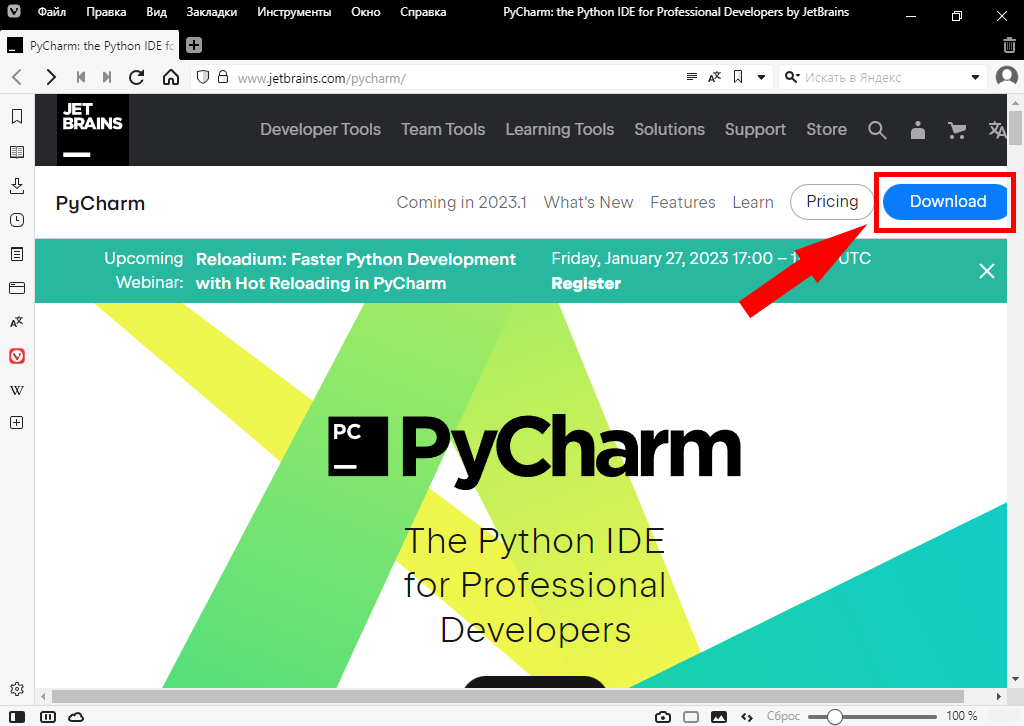Click the blue Download button

(947, 201)
